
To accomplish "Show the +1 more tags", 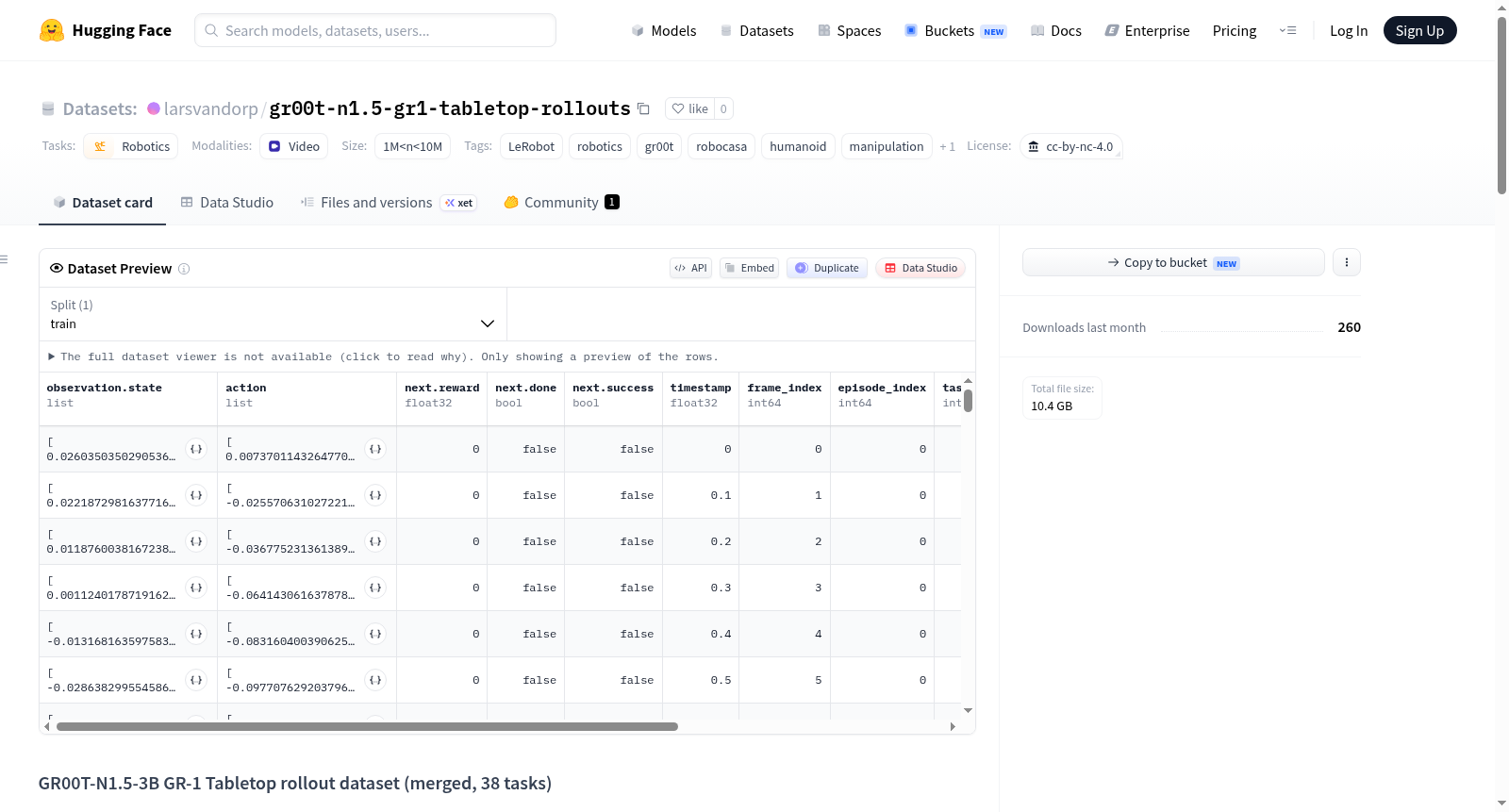I will click(x=947, y=146).
